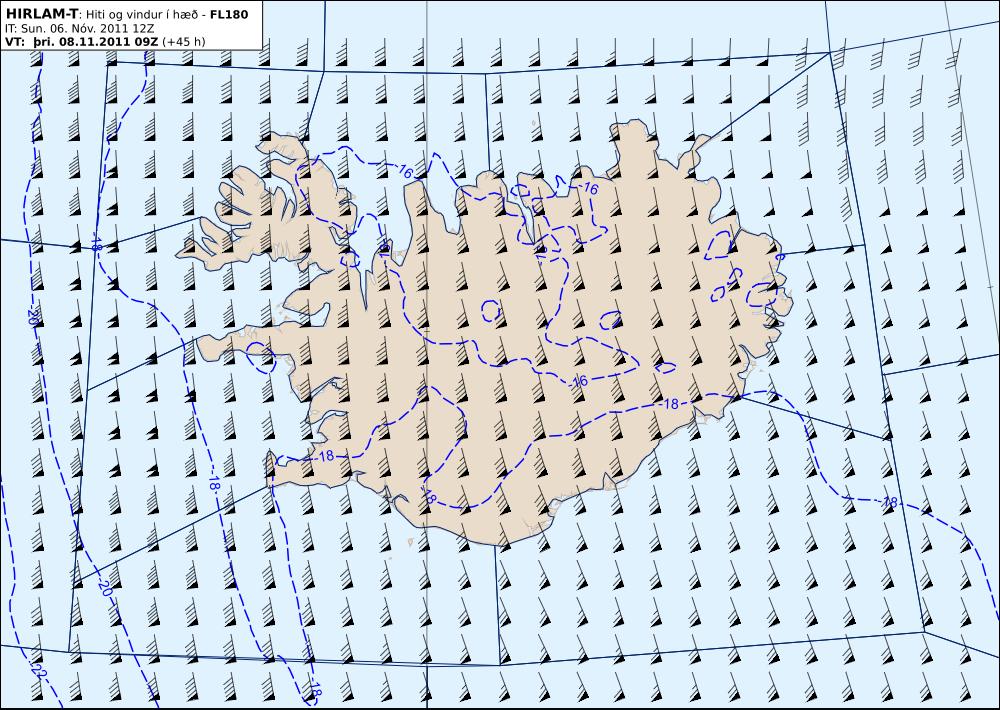
Task: Click the "-16" label in the central highlands
Action: [x=577, y=381]
